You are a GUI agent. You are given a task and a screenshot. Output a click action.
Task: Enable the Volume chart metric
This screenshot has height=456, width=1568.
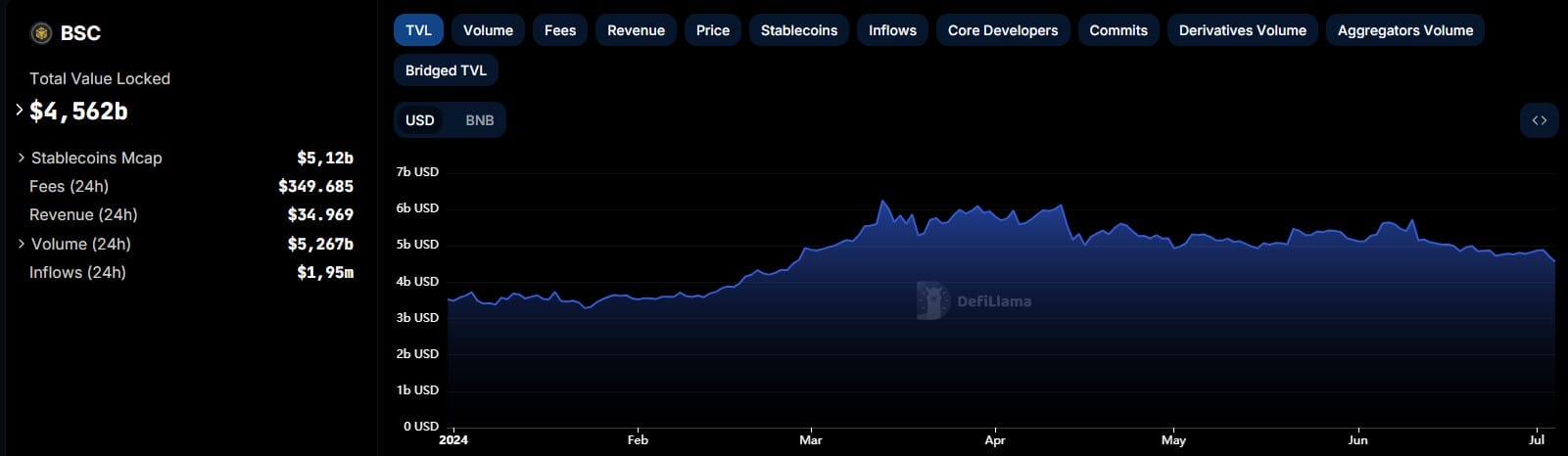pos(488,30)
